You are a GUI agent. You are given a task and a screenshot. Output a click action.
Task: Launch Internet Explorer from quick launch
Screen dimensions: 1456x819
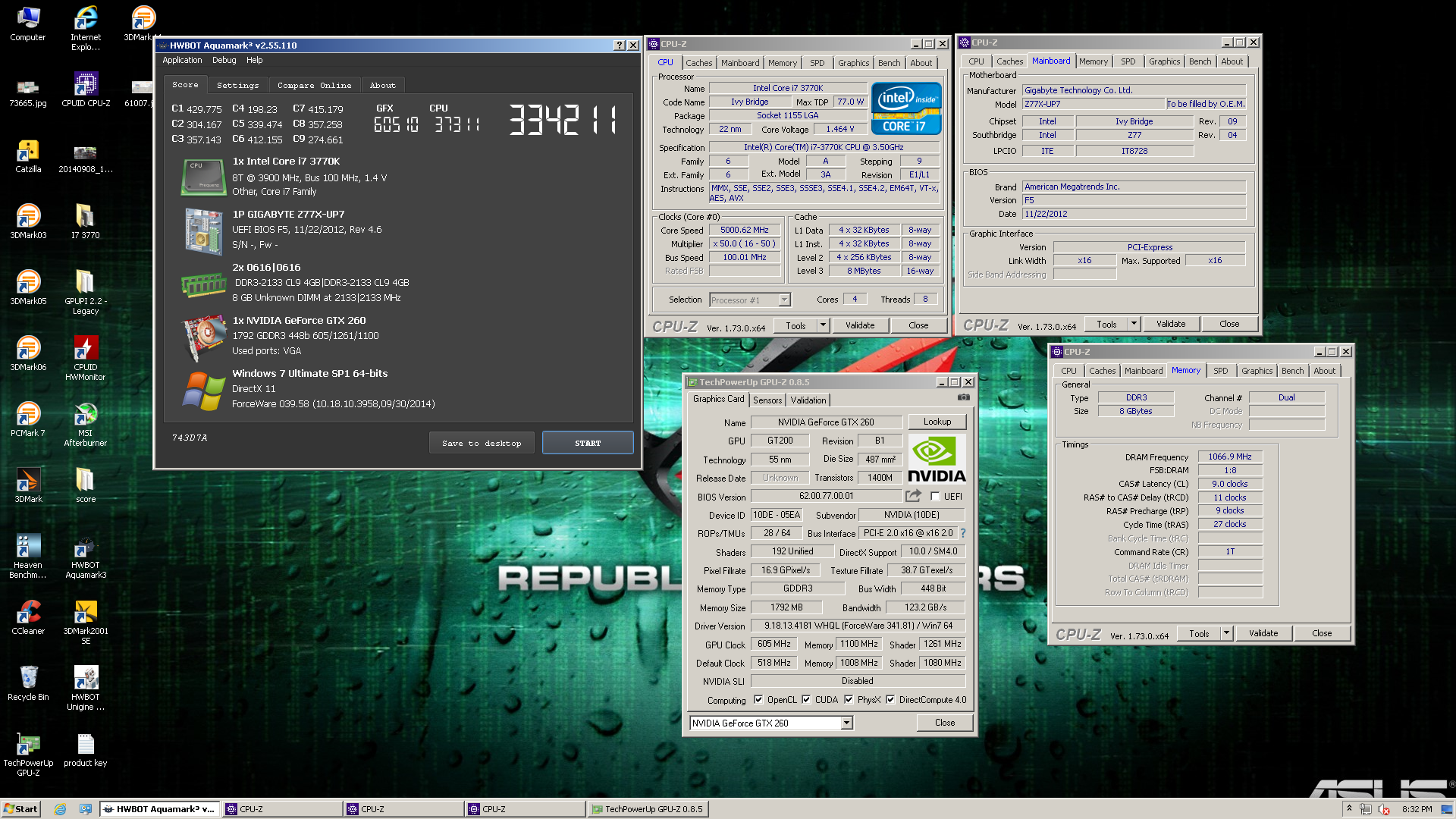tap(61, 809)
